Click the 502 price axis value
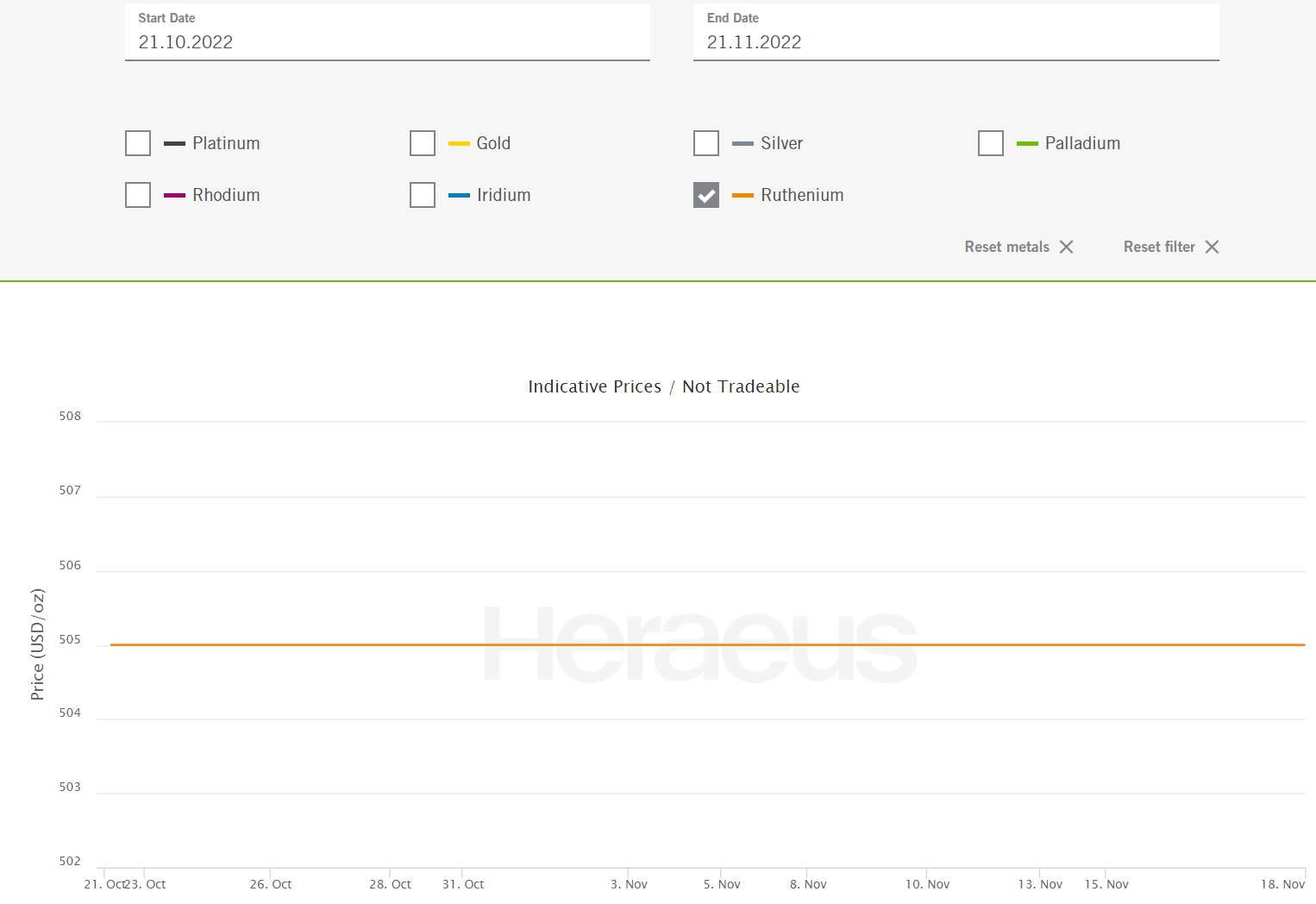The width and height of the screenshot is (1316, 904). pyautogui.click(x=70, y=861)
